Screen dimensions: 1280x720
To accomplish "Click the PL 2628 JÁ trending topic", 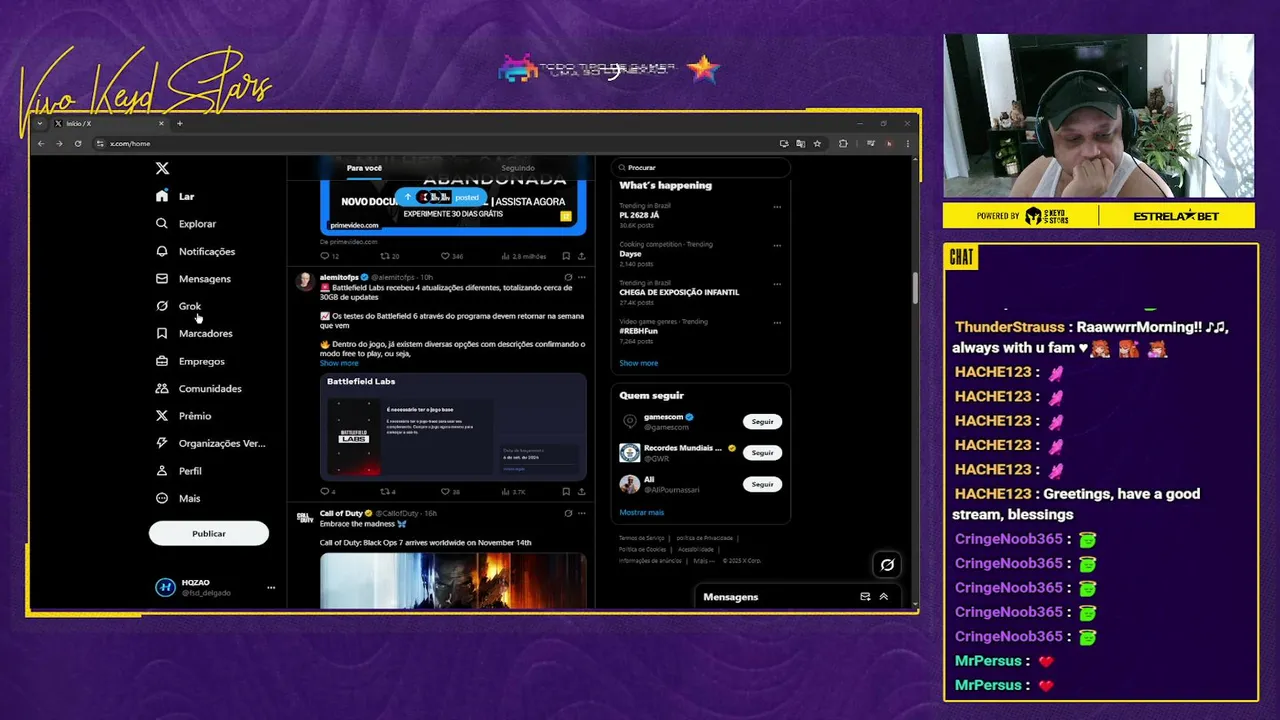I will click(x=639, y=215).
